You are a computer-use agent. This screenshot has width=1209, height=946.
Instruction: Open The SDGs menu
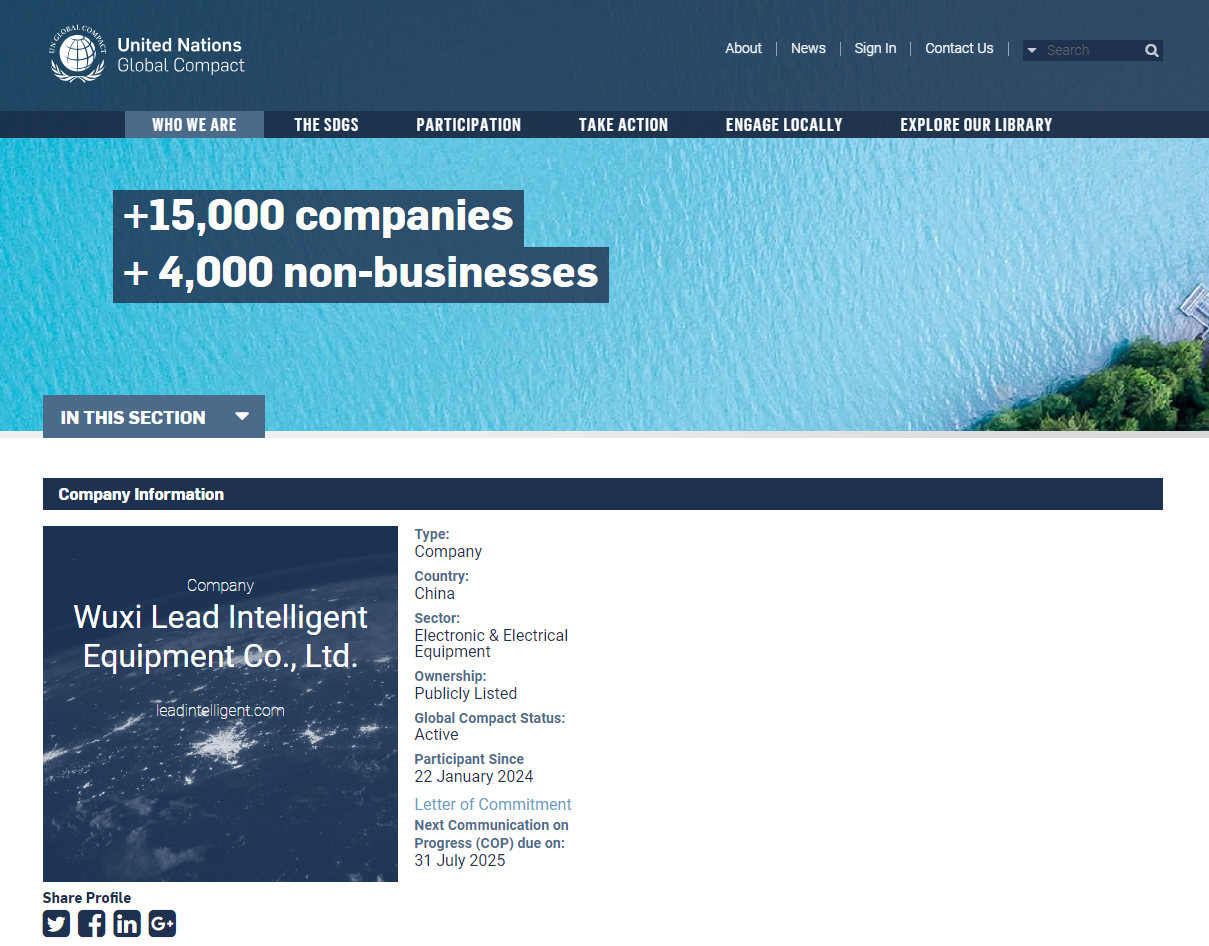[x=326, y=125]
